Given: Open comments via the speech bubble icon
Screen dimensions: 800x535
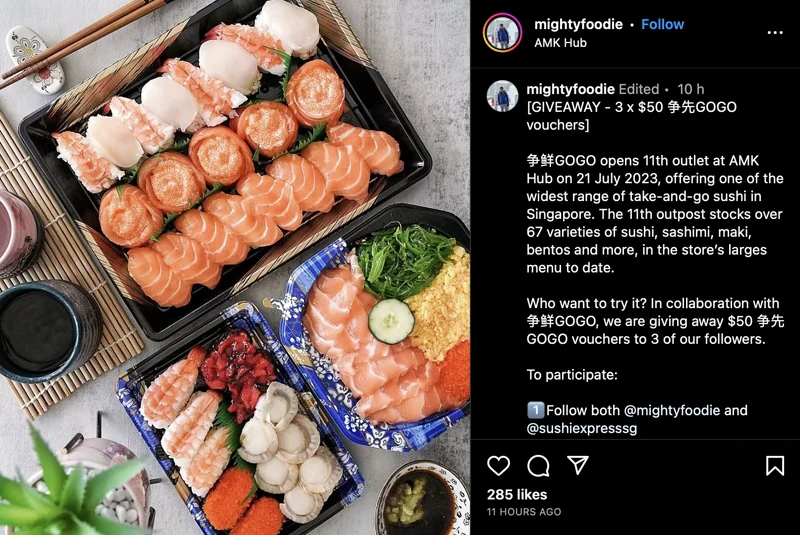Looking at the screenshot, I should [538, 466].
